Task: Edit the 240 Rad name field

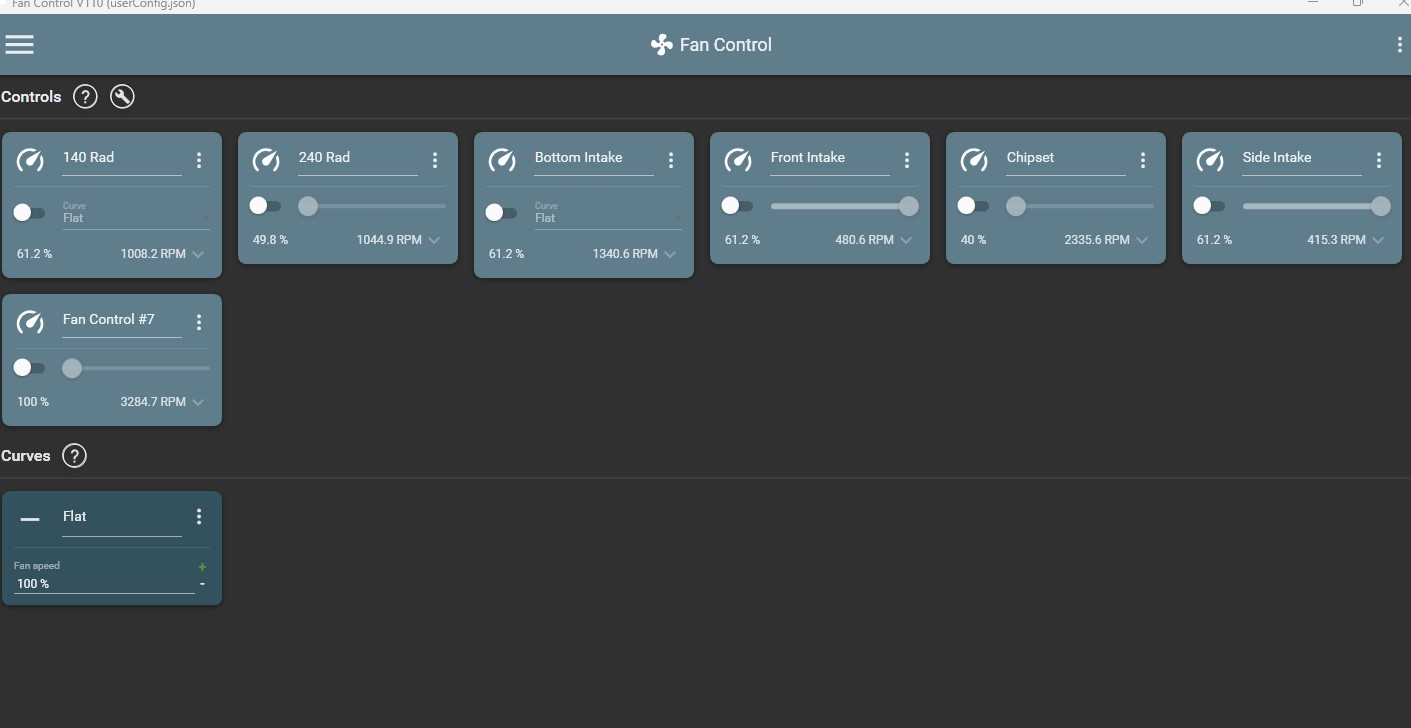Action: pos(358,158)
